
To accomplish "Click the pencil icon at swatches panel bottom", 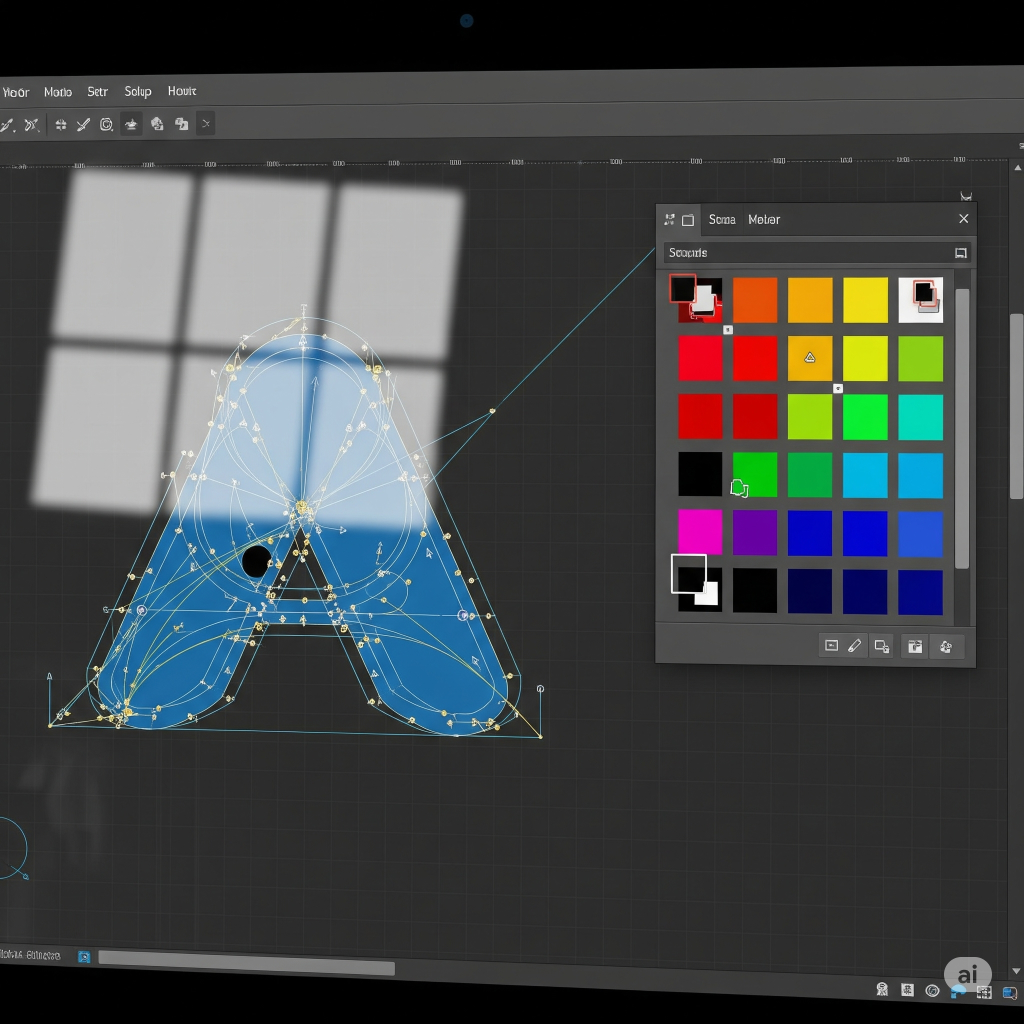I will point(855,646).
